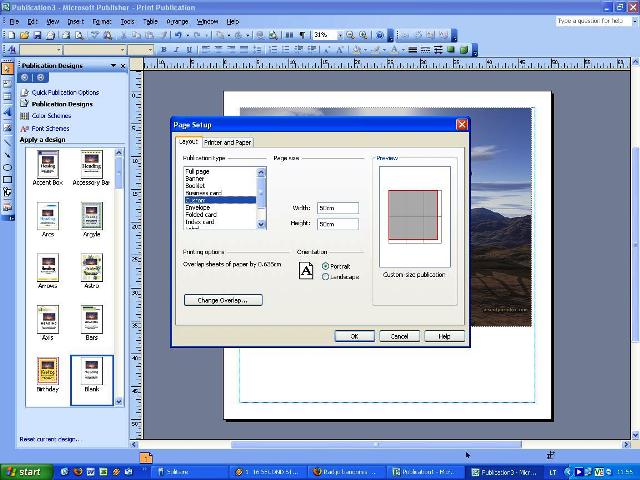This screenshot has width=640, height=480.
Task: Click the Bold formatting icon
Action: 164,49
